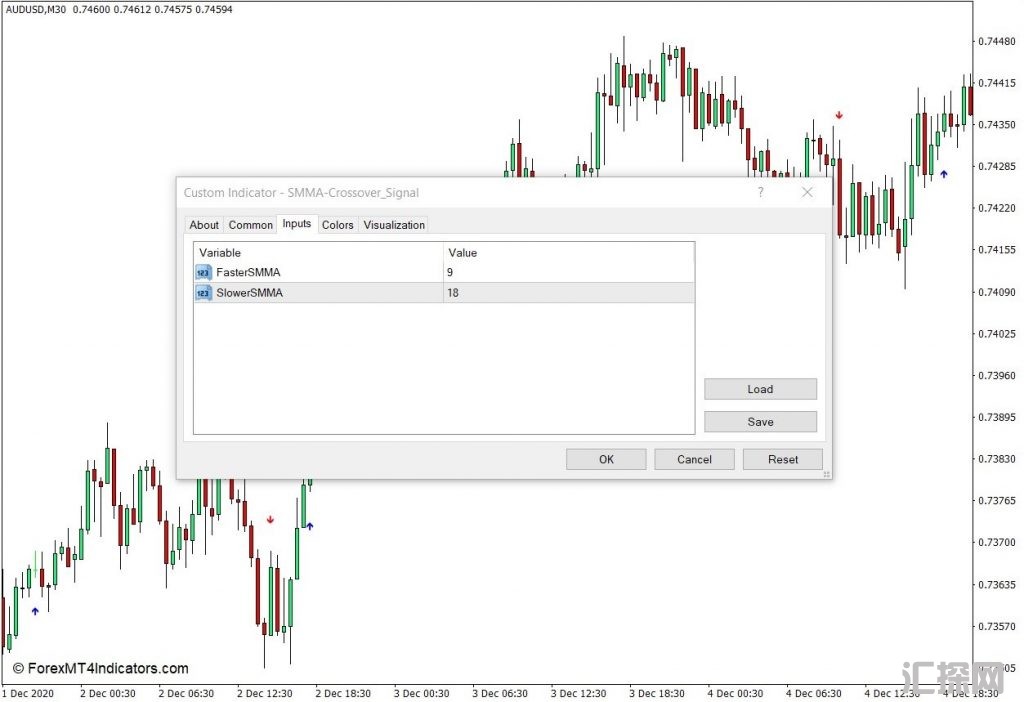This screenshot has height=702, width=1024.
Task: Click the dialog resize grip corner
Action: 826,474
